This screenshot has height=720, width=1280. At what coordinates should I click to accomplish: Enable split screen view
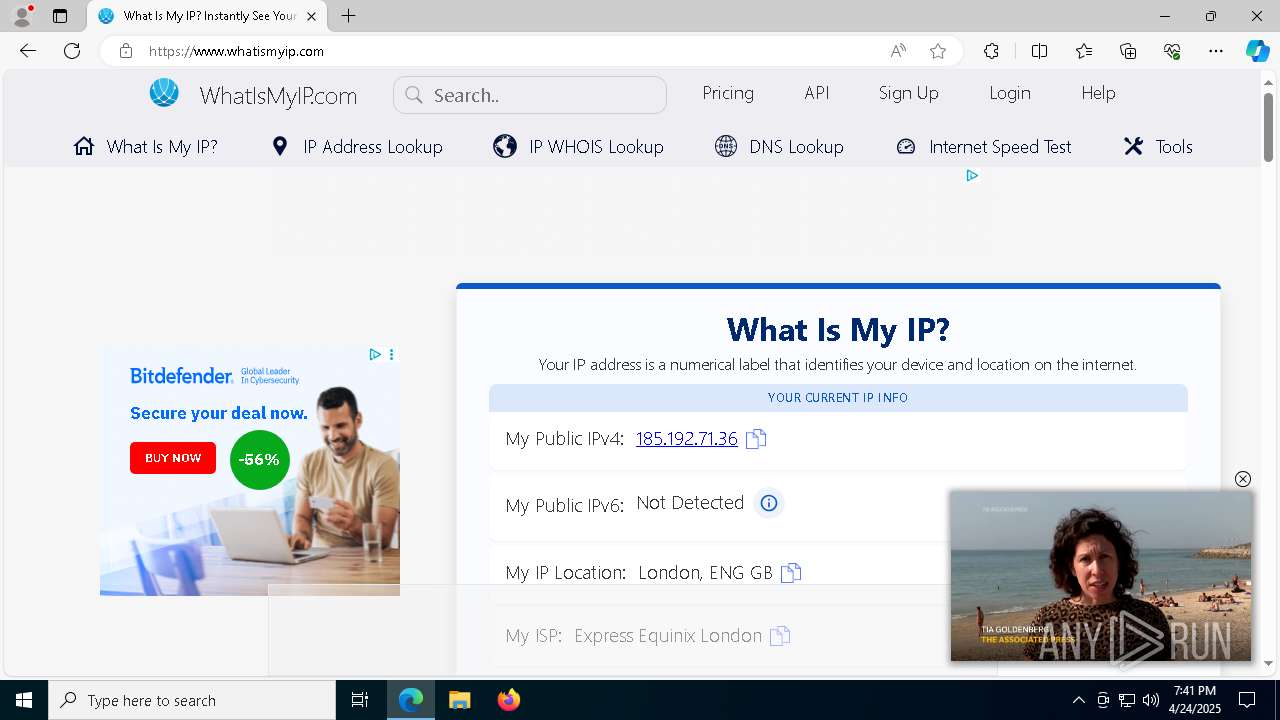(1039, 51)
